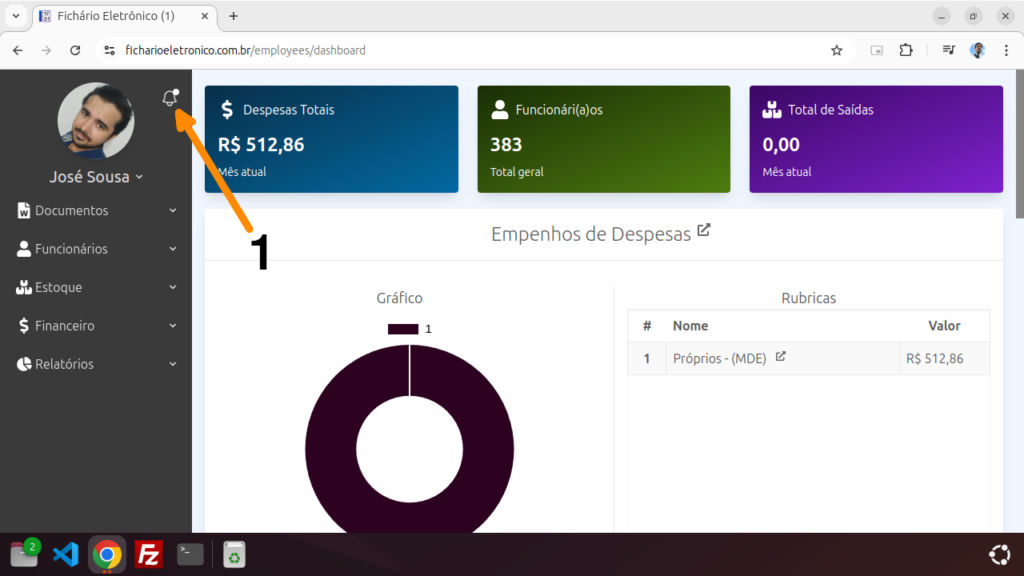Close the Fichário Eletrônico (1) tab
1024x576 pixels.
click(x=204, y=16)
